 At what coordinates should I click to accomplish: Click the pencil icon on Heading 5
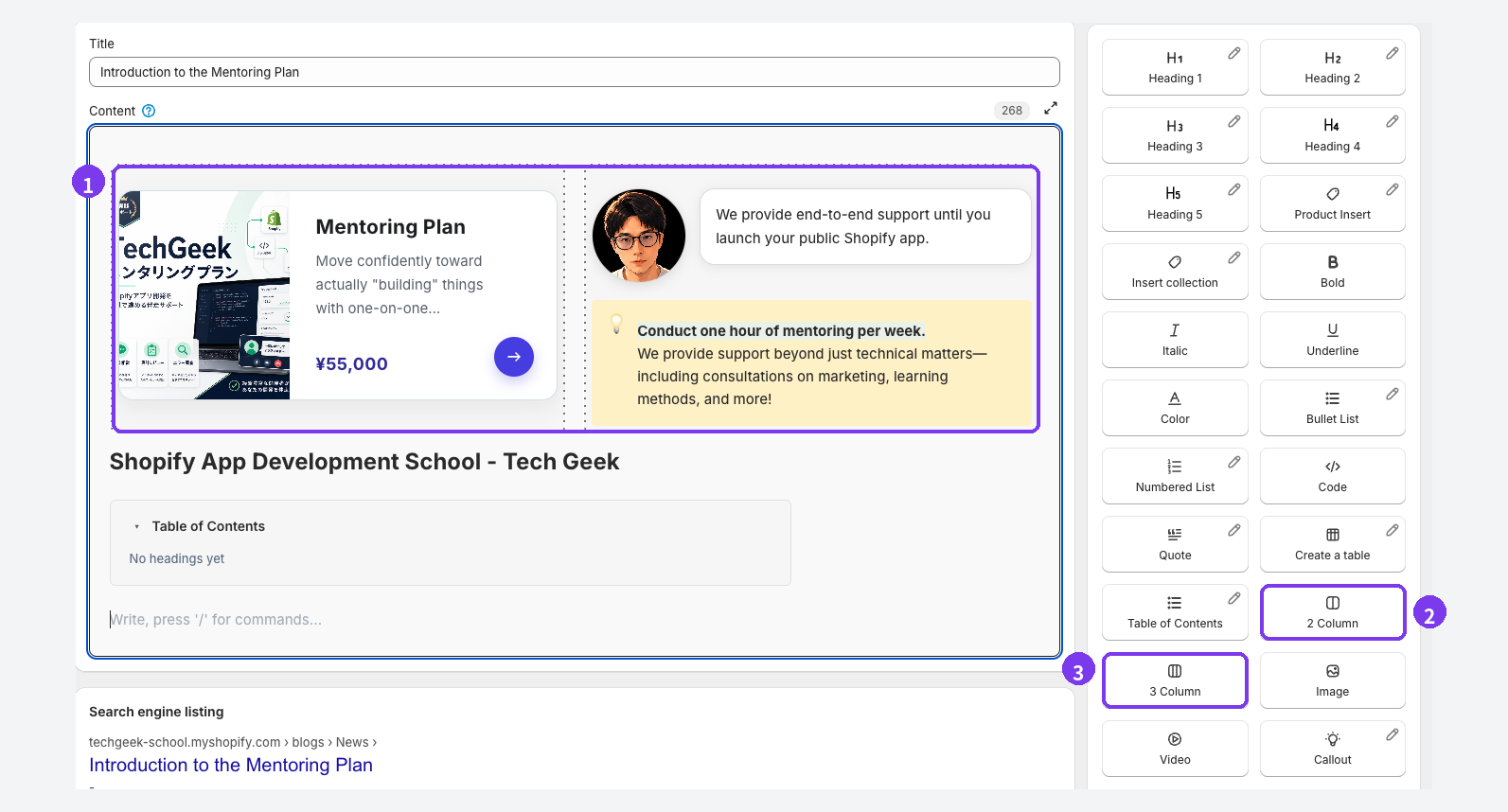click(1234, 190)
